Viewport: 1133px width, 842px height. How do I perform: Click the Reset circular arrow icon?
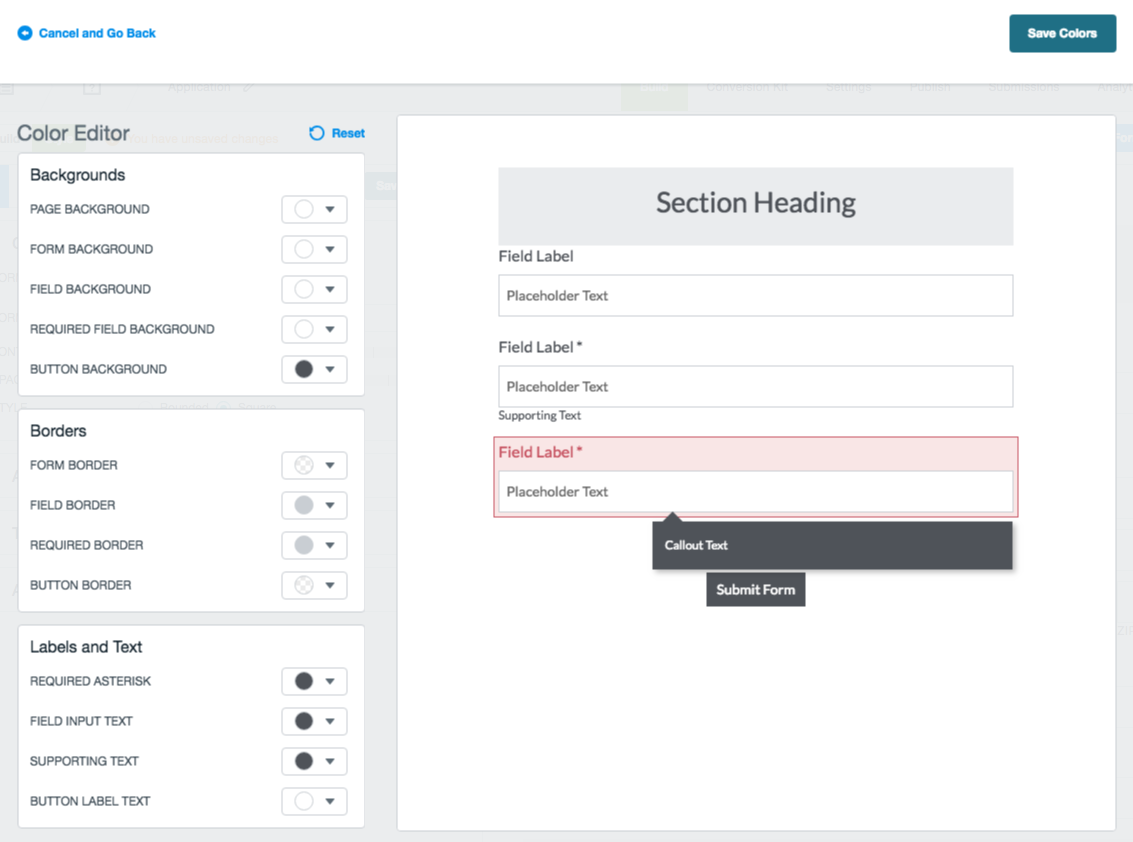coord(317,133)
